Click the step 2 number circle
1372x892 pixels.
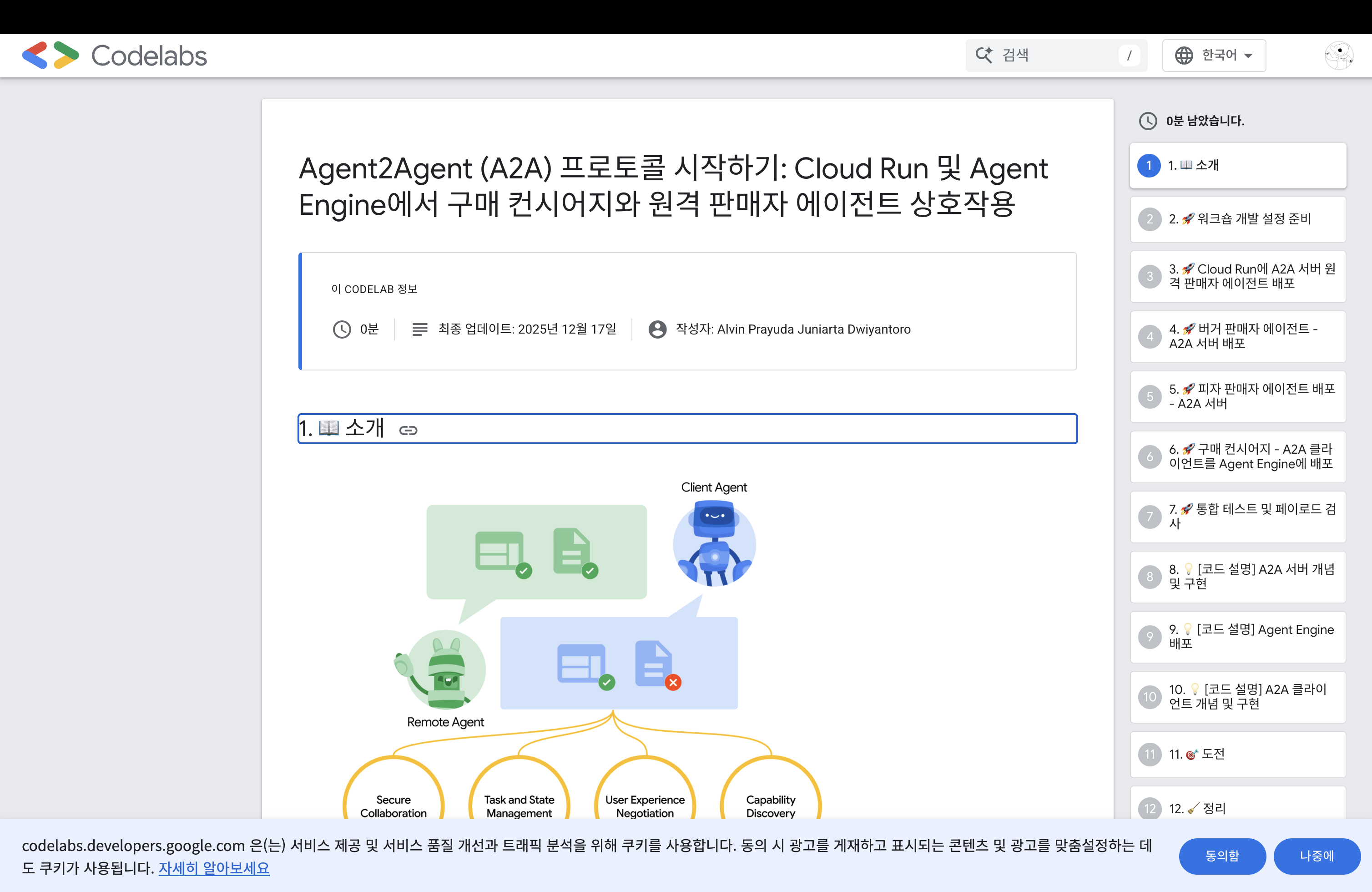(1150, 219)
